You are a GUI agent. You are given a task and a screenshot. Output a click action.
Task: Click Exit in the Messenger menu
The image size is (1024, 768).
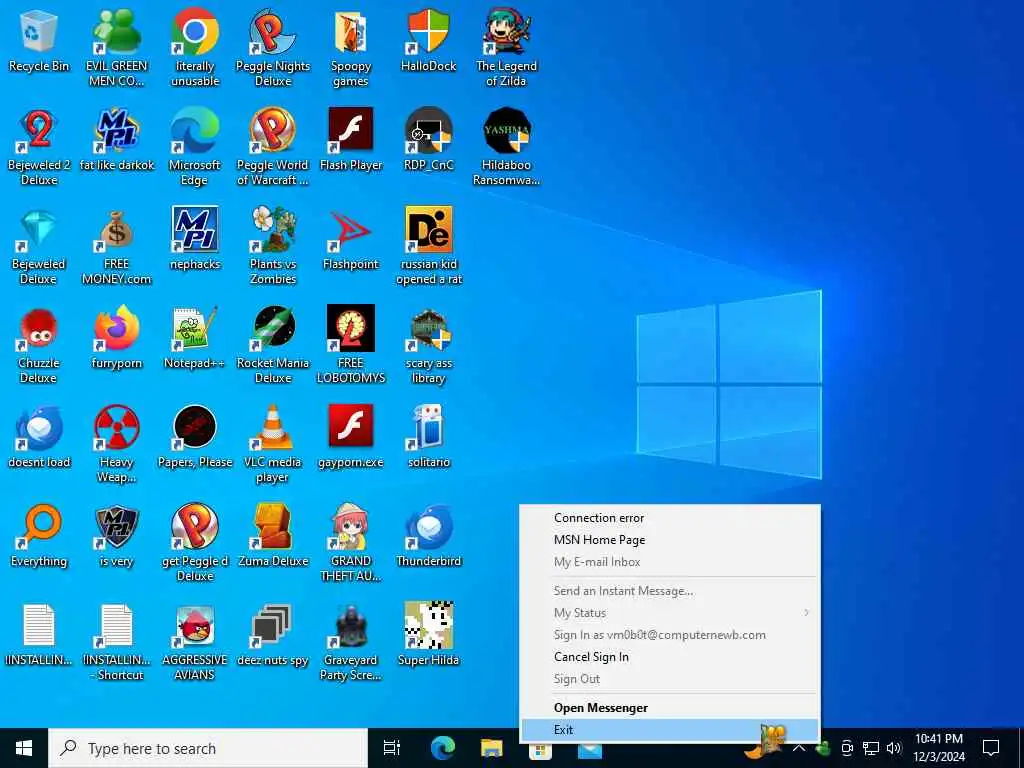[670, 730]
